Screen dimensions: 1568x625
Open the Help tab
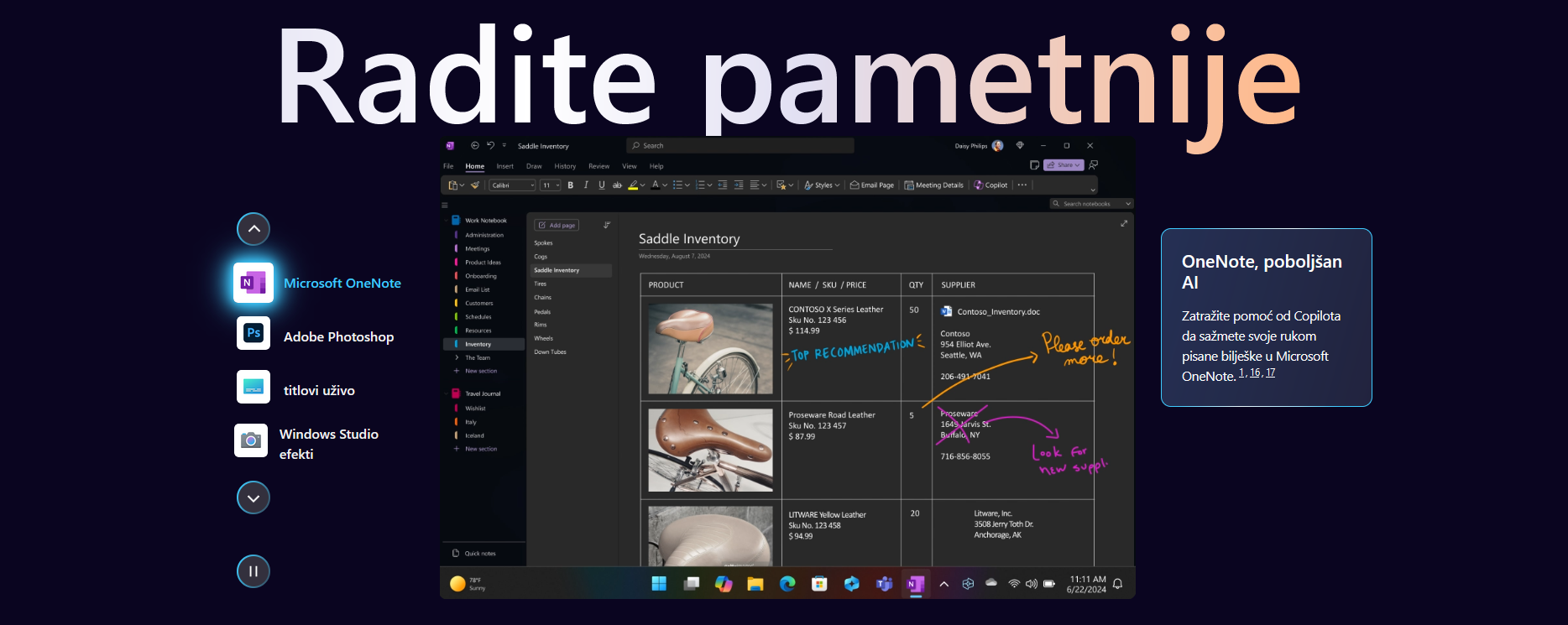point(656,166)
